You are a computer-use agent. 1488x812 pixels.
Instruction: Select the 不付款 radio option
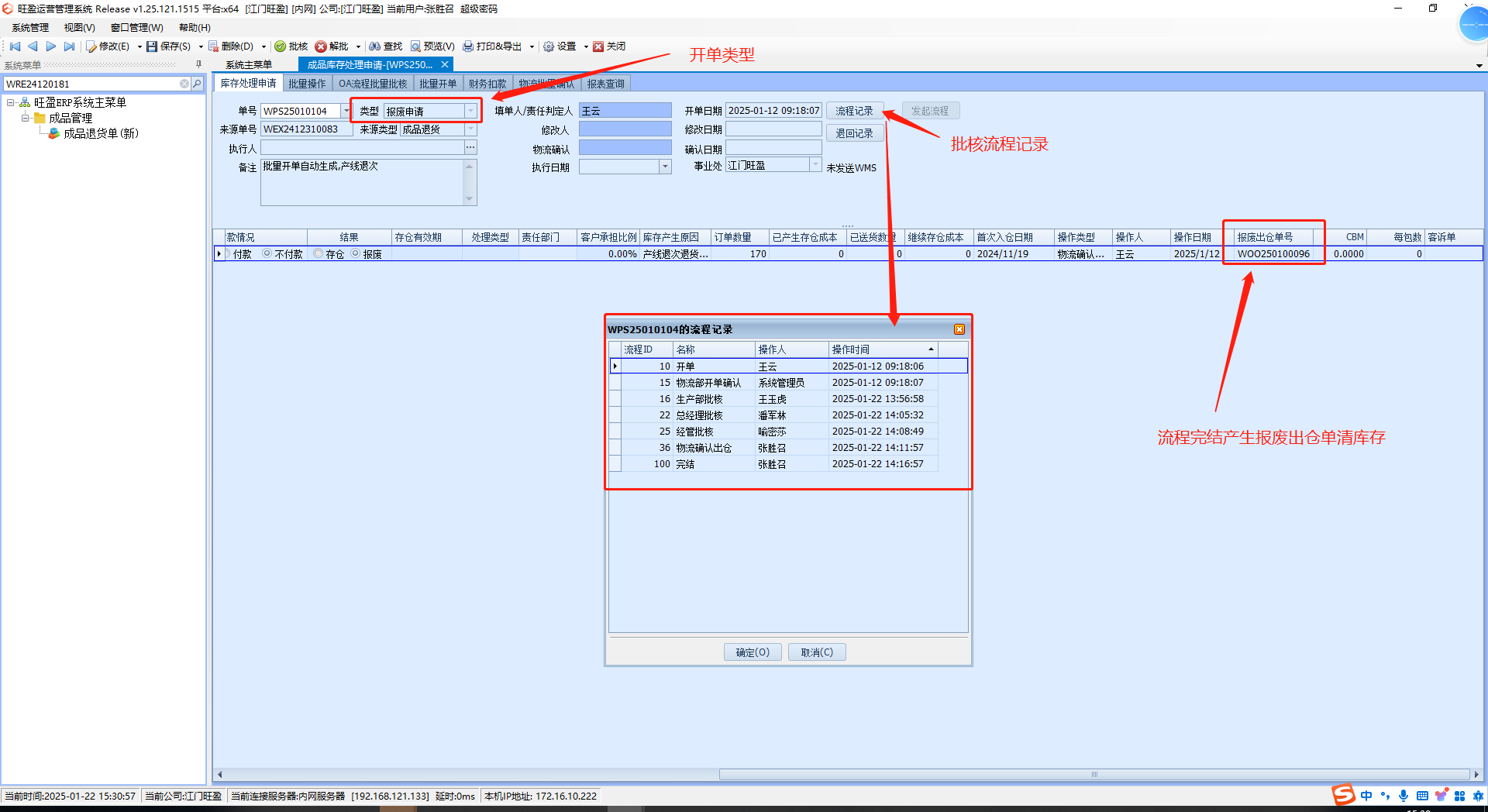[267, 253]
